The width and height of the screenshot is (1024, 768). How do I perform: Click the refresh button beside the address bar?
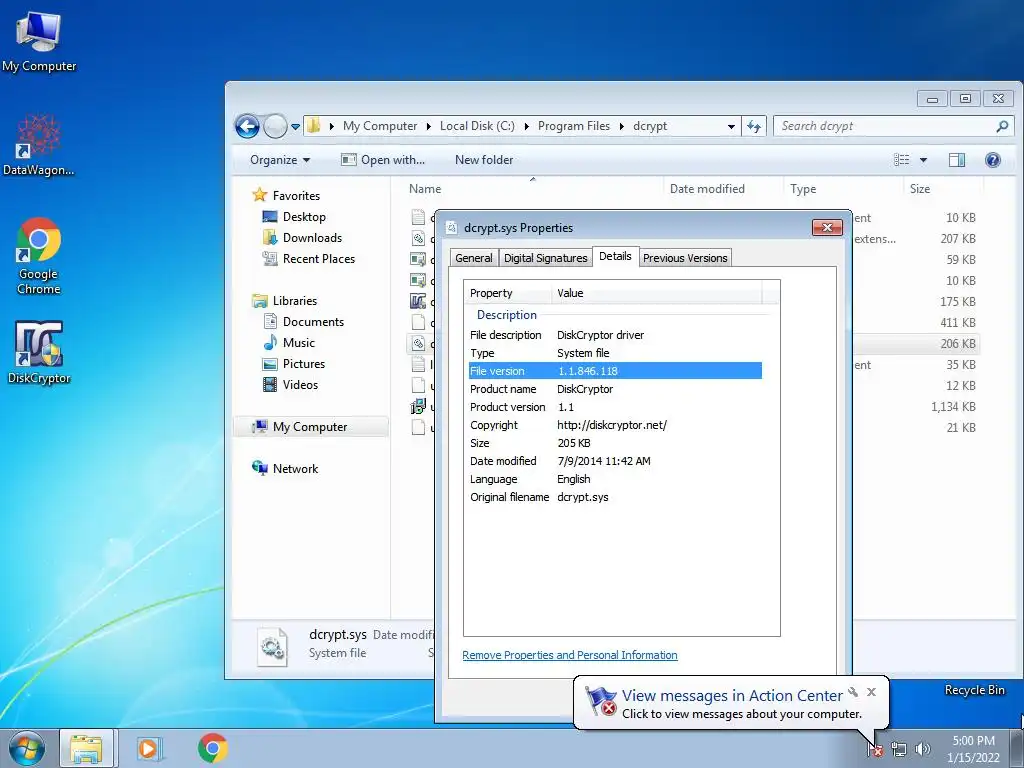pyautogui.click(x=754, y=126)
